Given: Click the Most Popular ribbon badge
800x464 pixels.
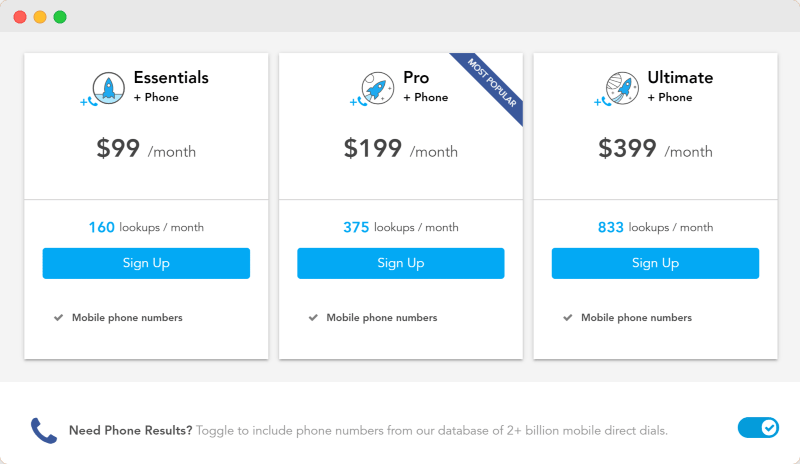Looking at the screenshot, I should click(492, 84).
